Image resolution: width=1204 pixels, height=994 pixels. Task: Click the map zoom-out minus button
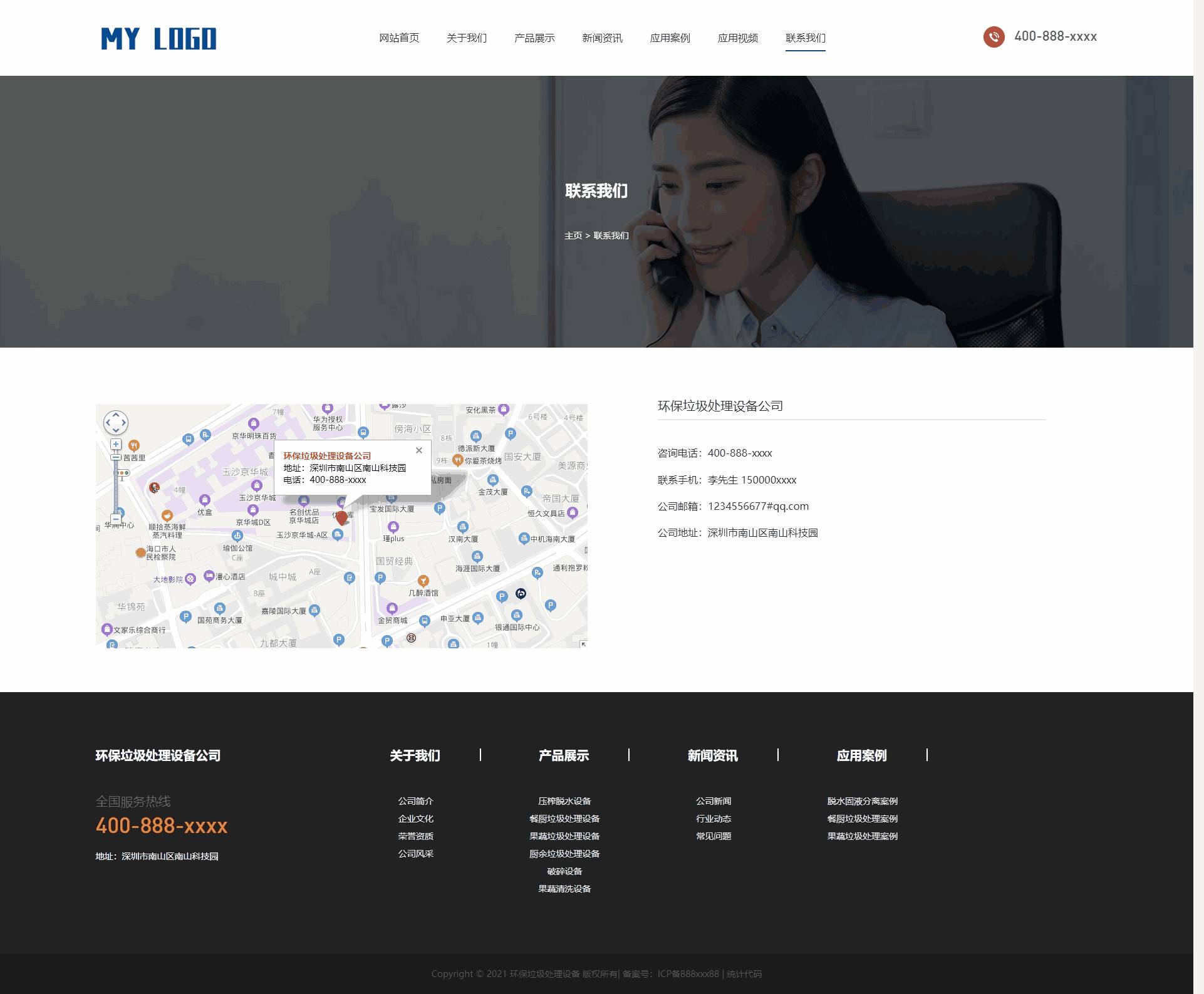click(116, 519)
